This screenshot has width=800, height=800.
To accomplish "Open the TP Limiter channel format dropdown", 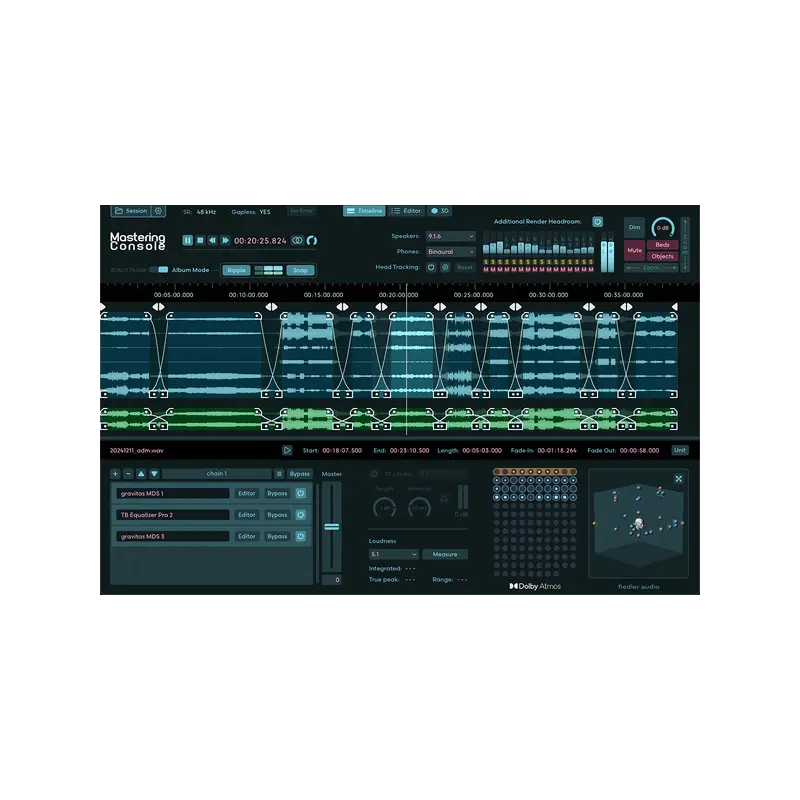I will click(443, 474).
